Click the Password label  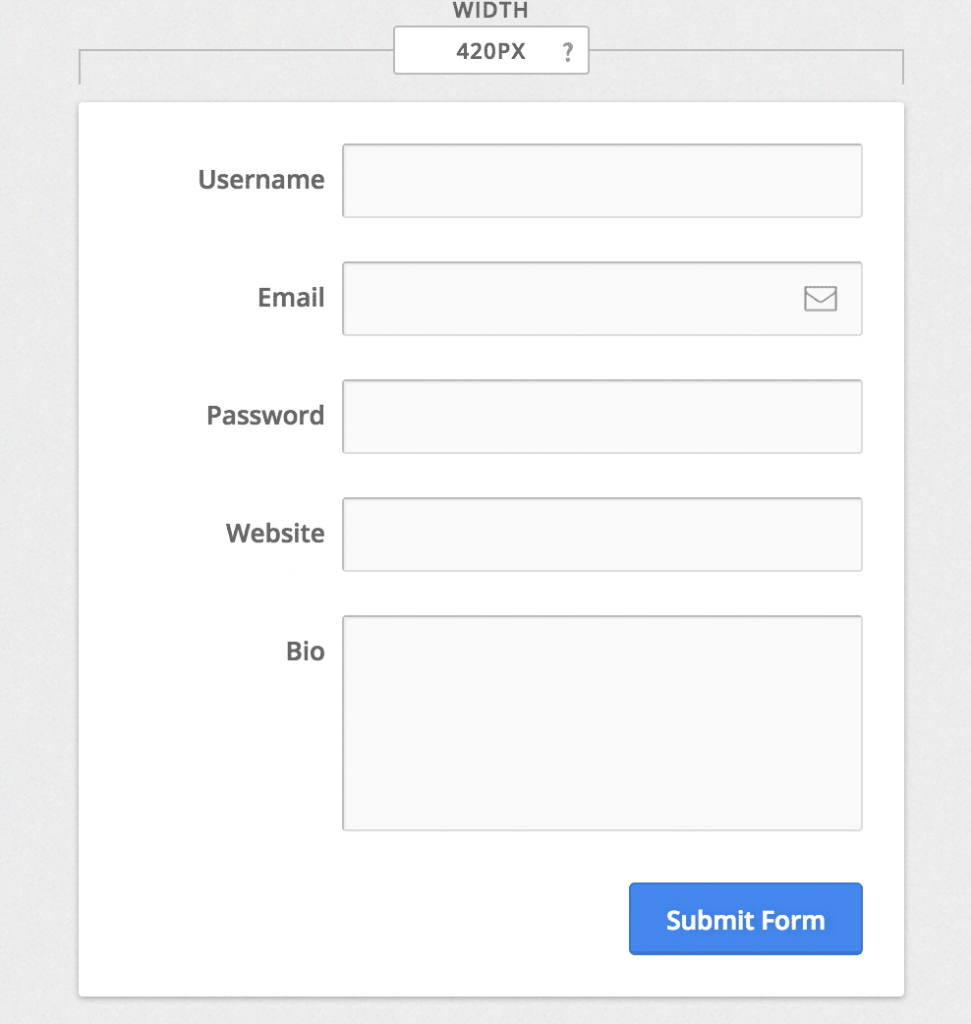click(x=265, y=416)
